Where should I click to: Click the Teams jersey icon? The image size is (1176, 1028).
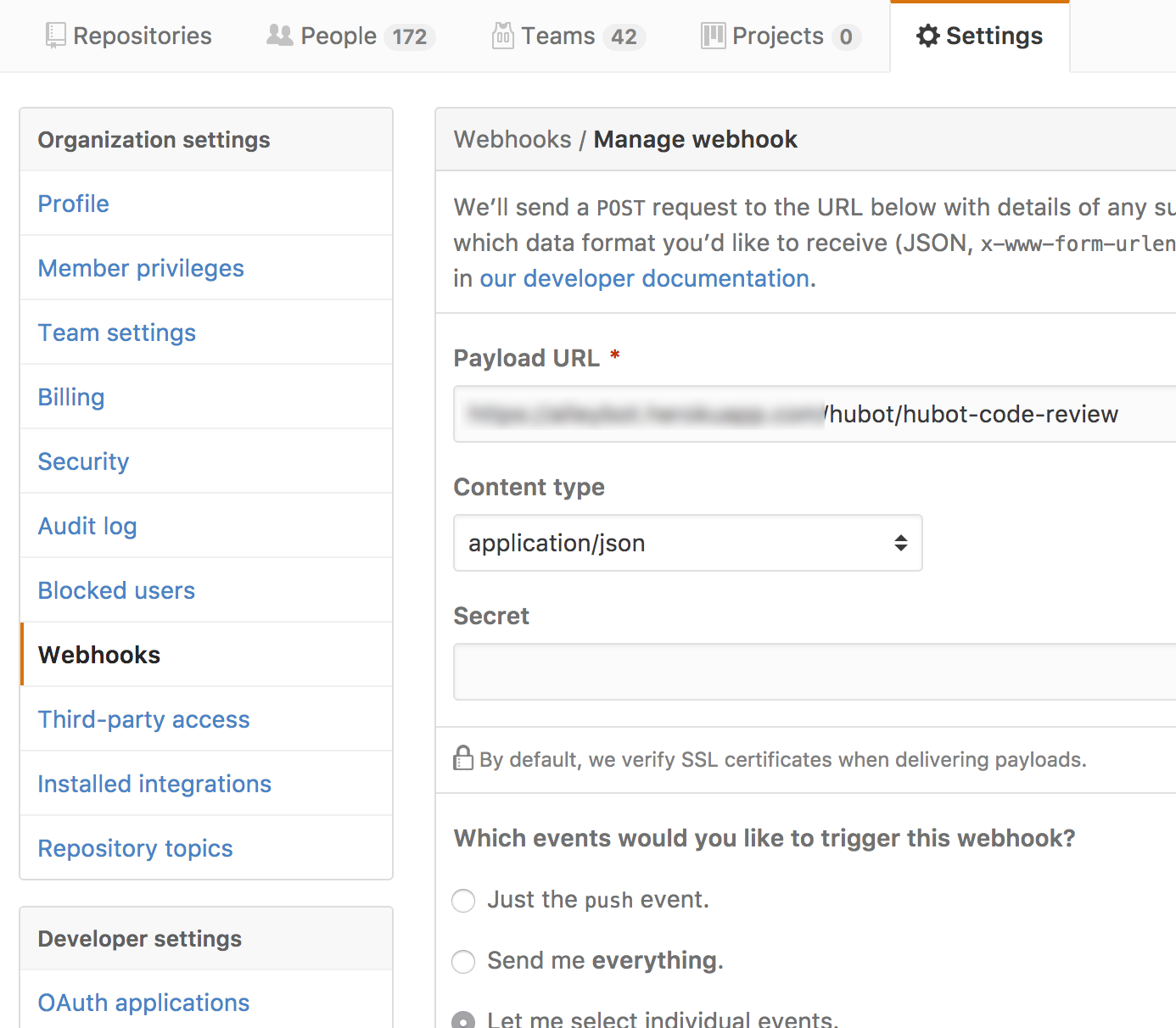click(502, 36)
